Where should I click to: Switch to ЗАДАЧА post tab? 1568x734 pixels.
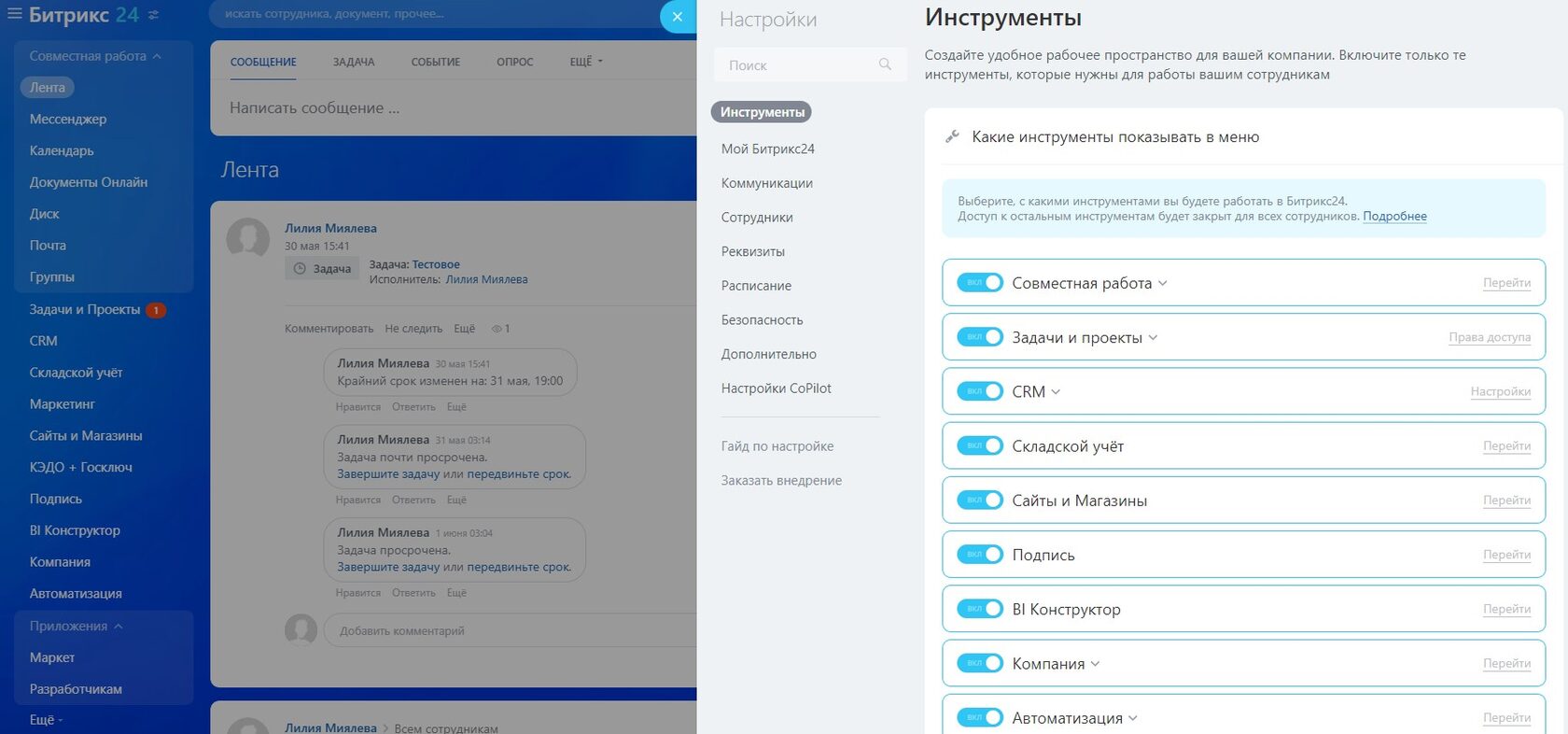click(x=354, y=62)
